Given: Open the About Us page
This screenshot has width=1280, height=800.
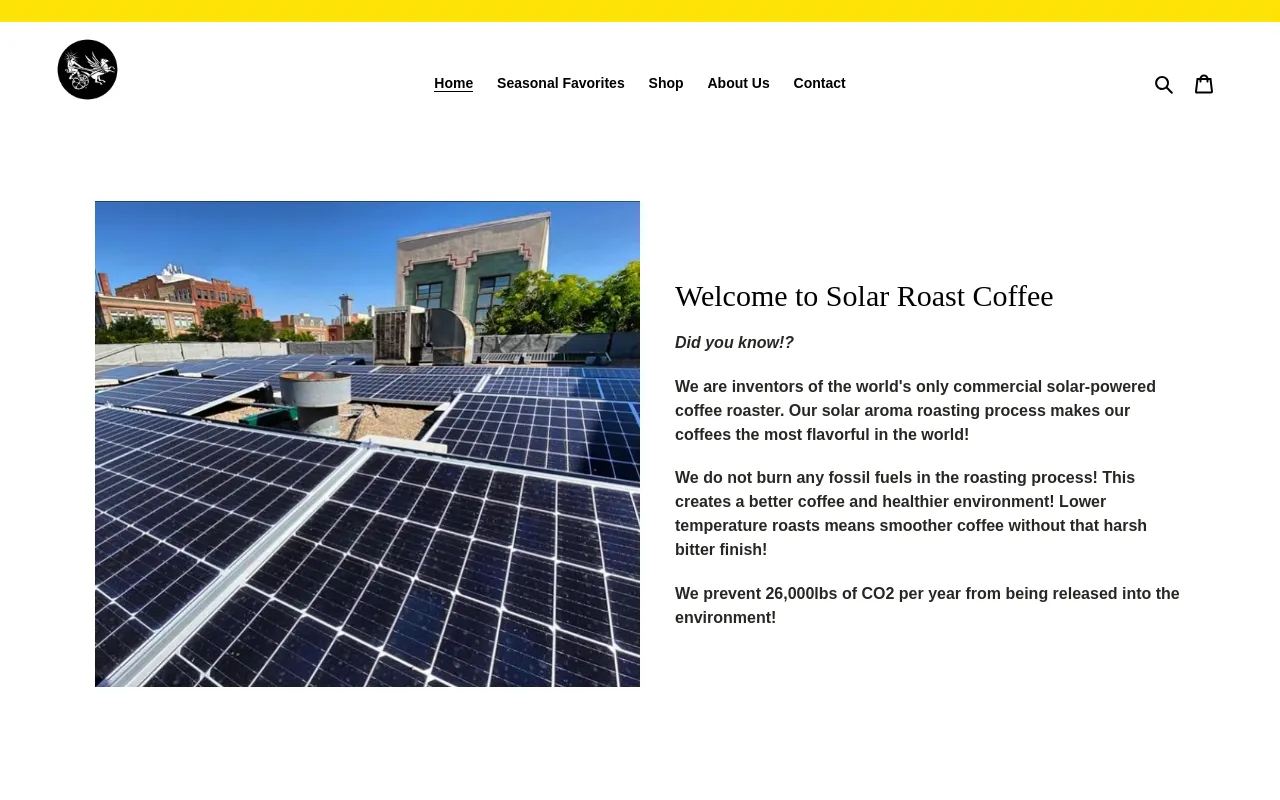Looking at the screenshot, I should (738, 83).
